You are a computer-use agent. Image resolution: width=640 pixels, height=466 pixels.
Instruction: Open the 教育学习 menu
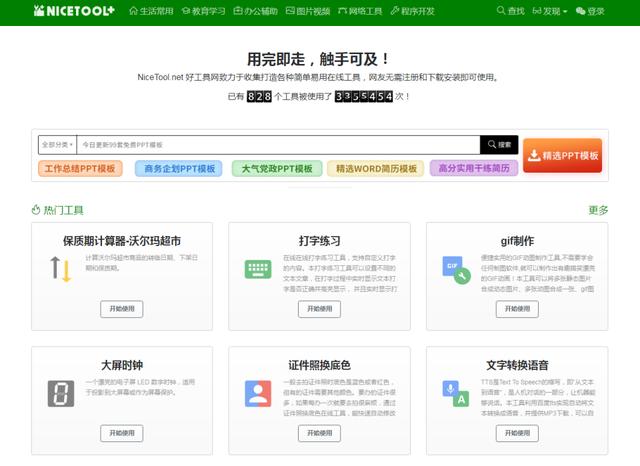203,11
